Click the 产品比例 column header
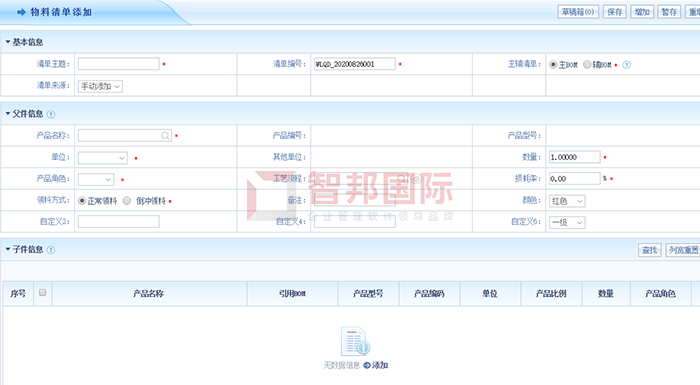Screen dimensions: 700x385 [551, 294]
